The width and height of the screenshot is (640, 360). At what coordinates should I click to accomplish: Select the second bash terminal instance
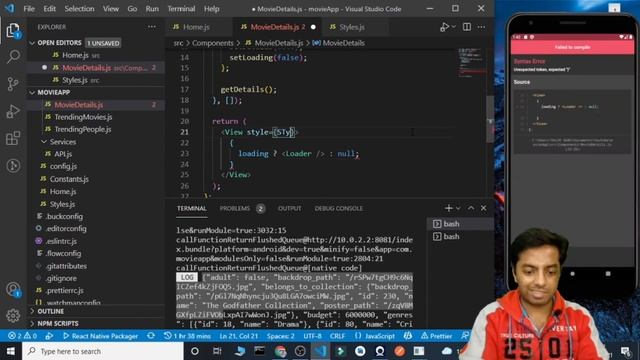point(460,236)
